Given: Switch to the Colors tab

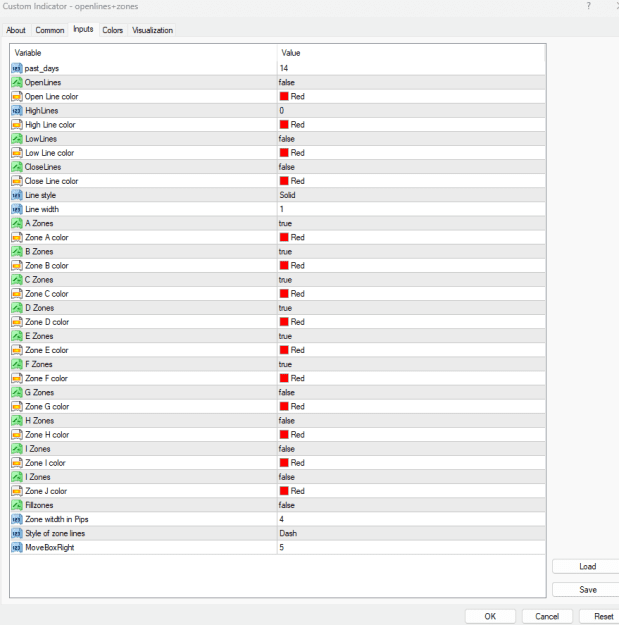Looking at the screenshot, I should point(113,30).
